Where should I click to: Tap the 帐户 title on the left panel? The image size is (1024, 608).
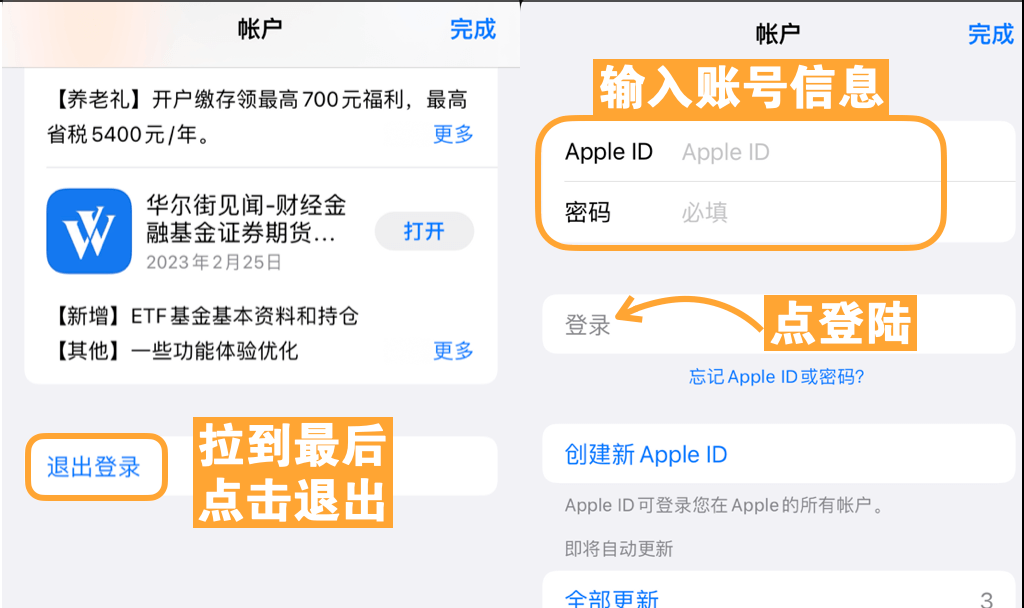pos(260,29)
